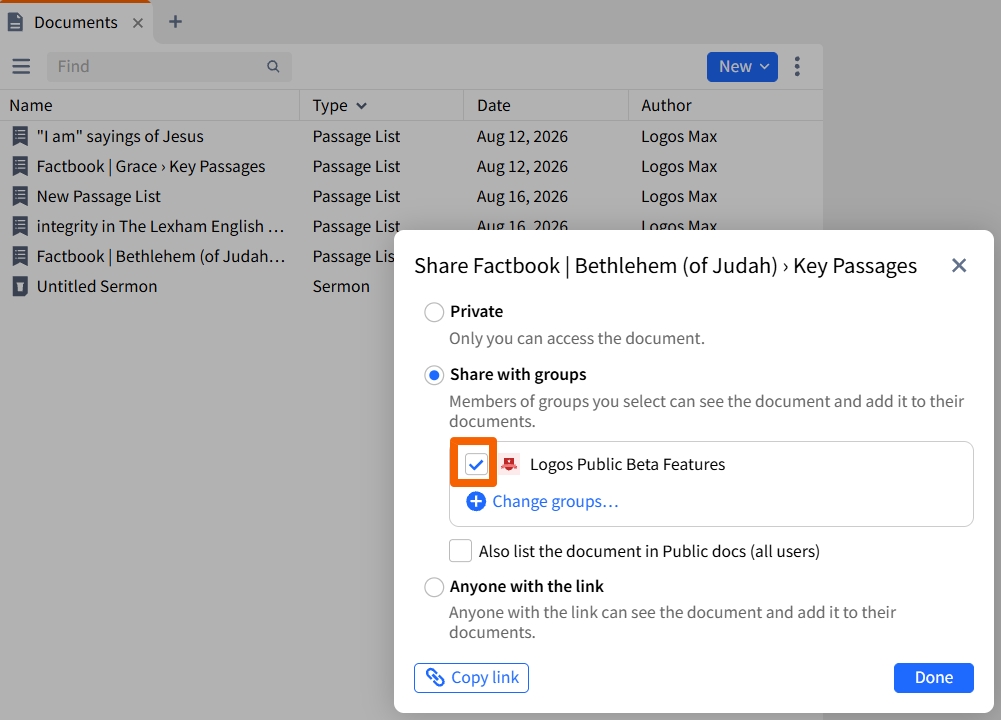1001x720 pixels.
Task: Click passage list icon for integrity in Lexham row
Action: click(20, 226)
